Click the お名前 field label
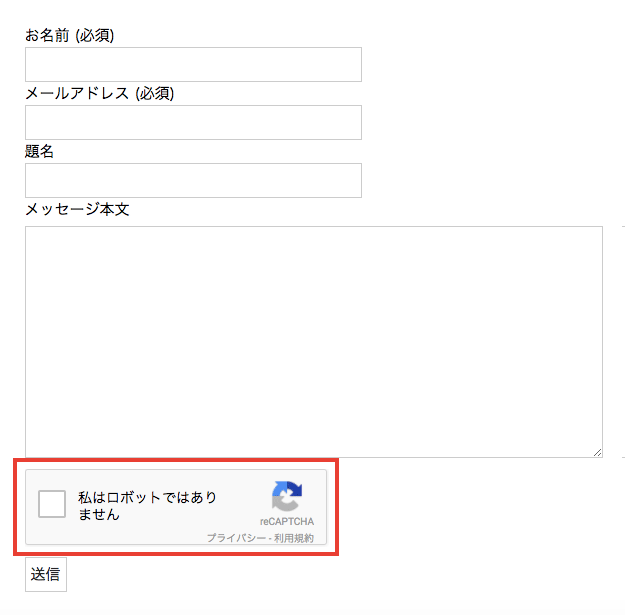This screenshot has width=625, height=615. tap(47, 35)
